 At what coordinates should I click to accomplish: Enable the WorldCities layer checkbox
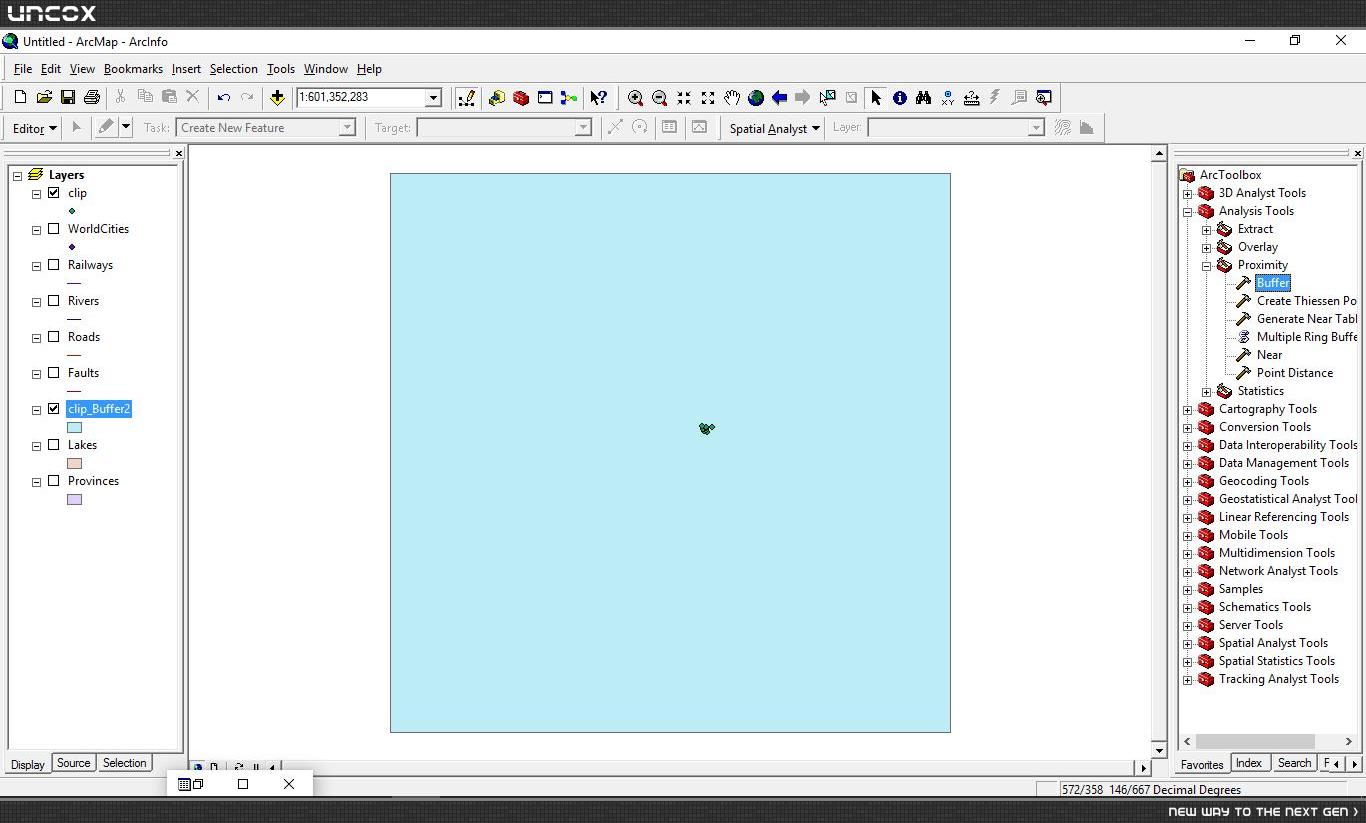[x=54, y=229]
